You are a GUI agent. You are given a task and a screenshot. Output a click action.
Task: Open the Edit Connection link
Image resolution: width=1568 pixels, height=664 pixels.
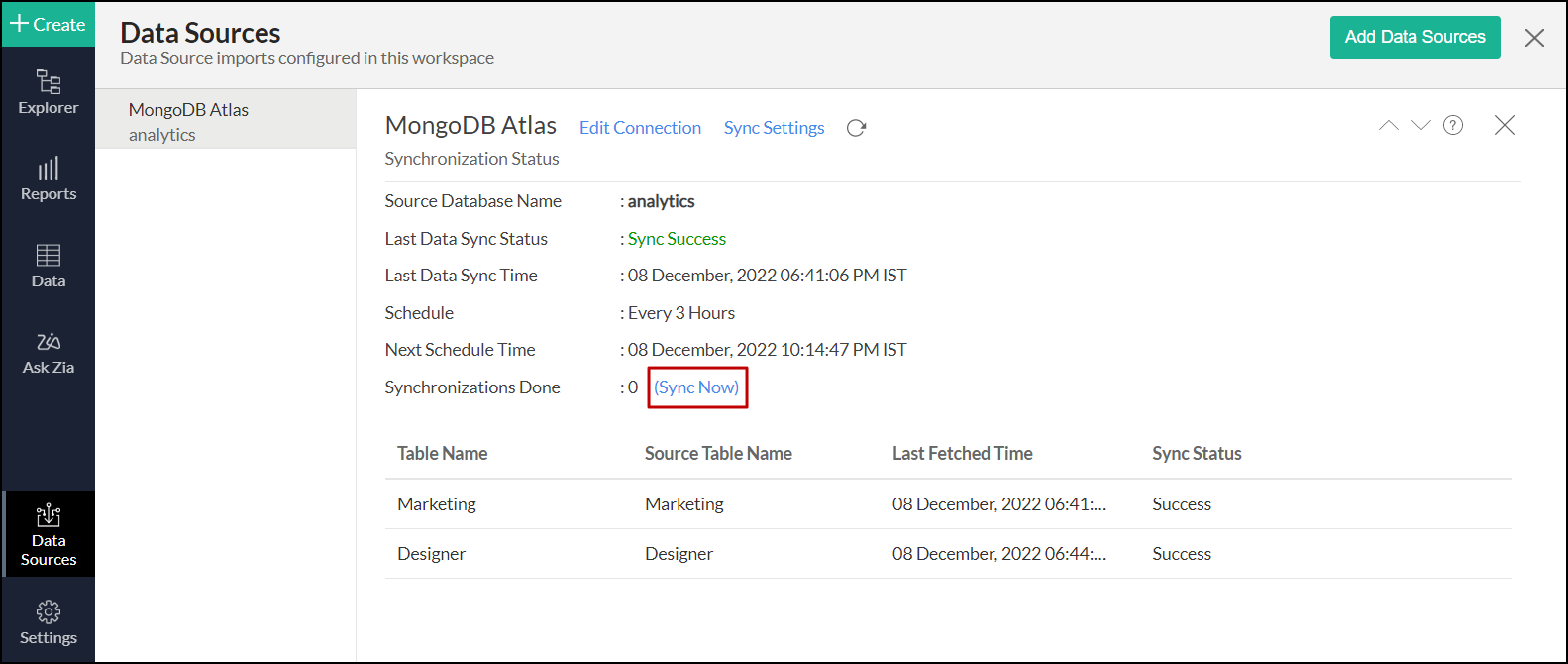[x=640, y=128]
